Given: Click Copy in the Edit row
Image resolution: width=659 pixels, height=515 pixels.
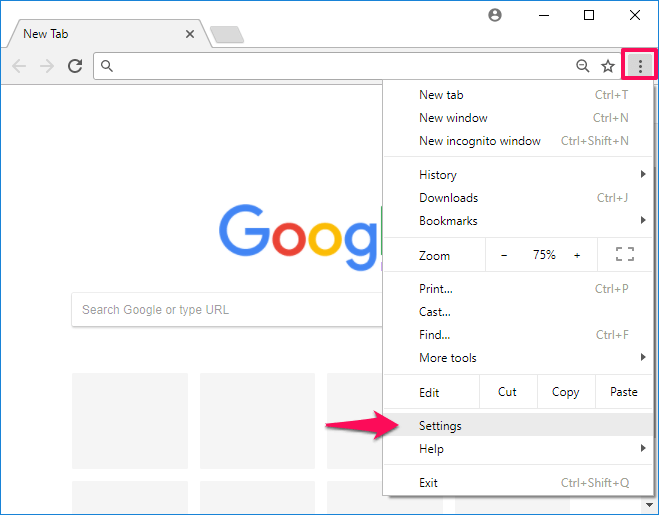Looking at the screenshot, I should coord(566,392).
